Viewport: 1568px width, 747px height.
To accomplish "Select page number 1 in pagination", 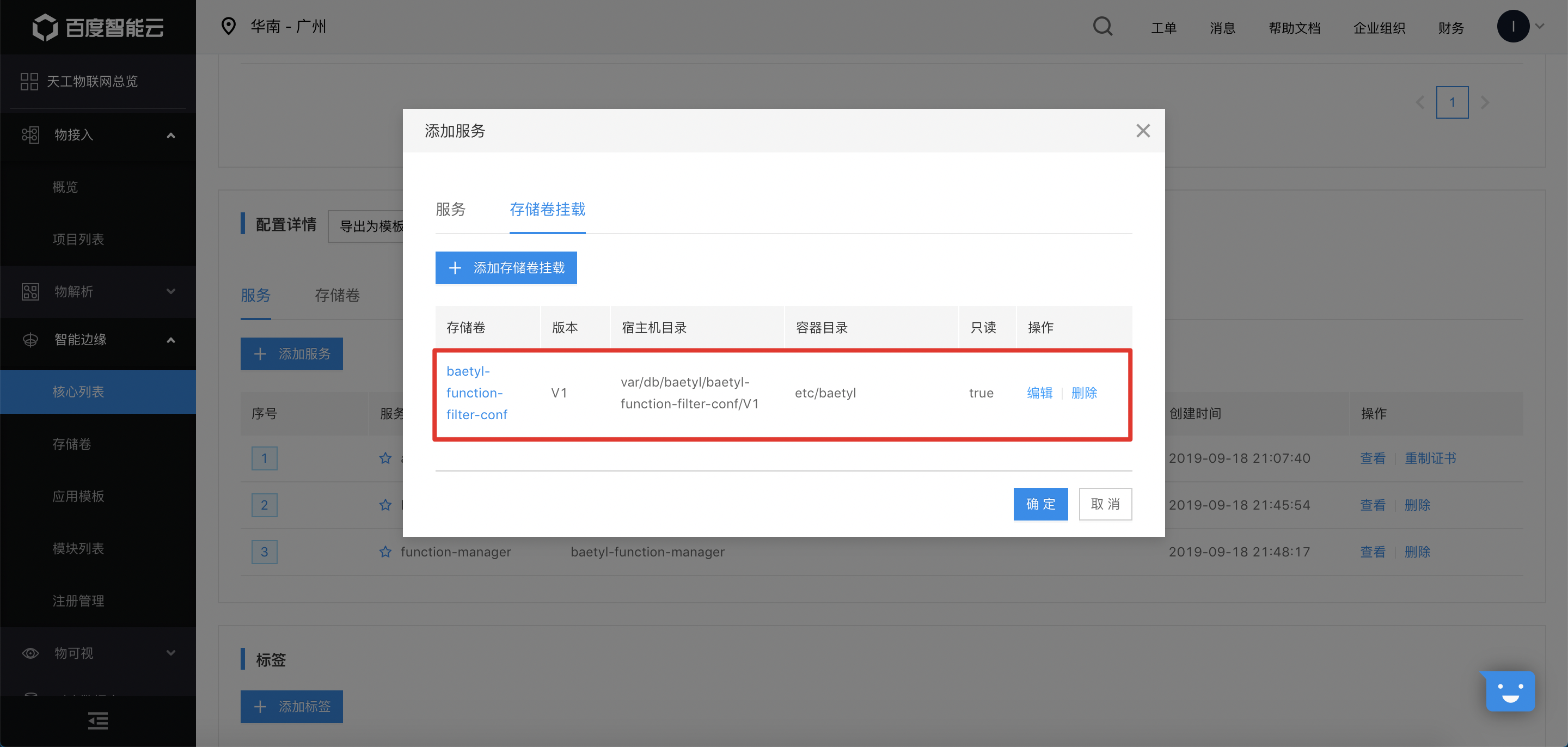I will point(1453,102).
